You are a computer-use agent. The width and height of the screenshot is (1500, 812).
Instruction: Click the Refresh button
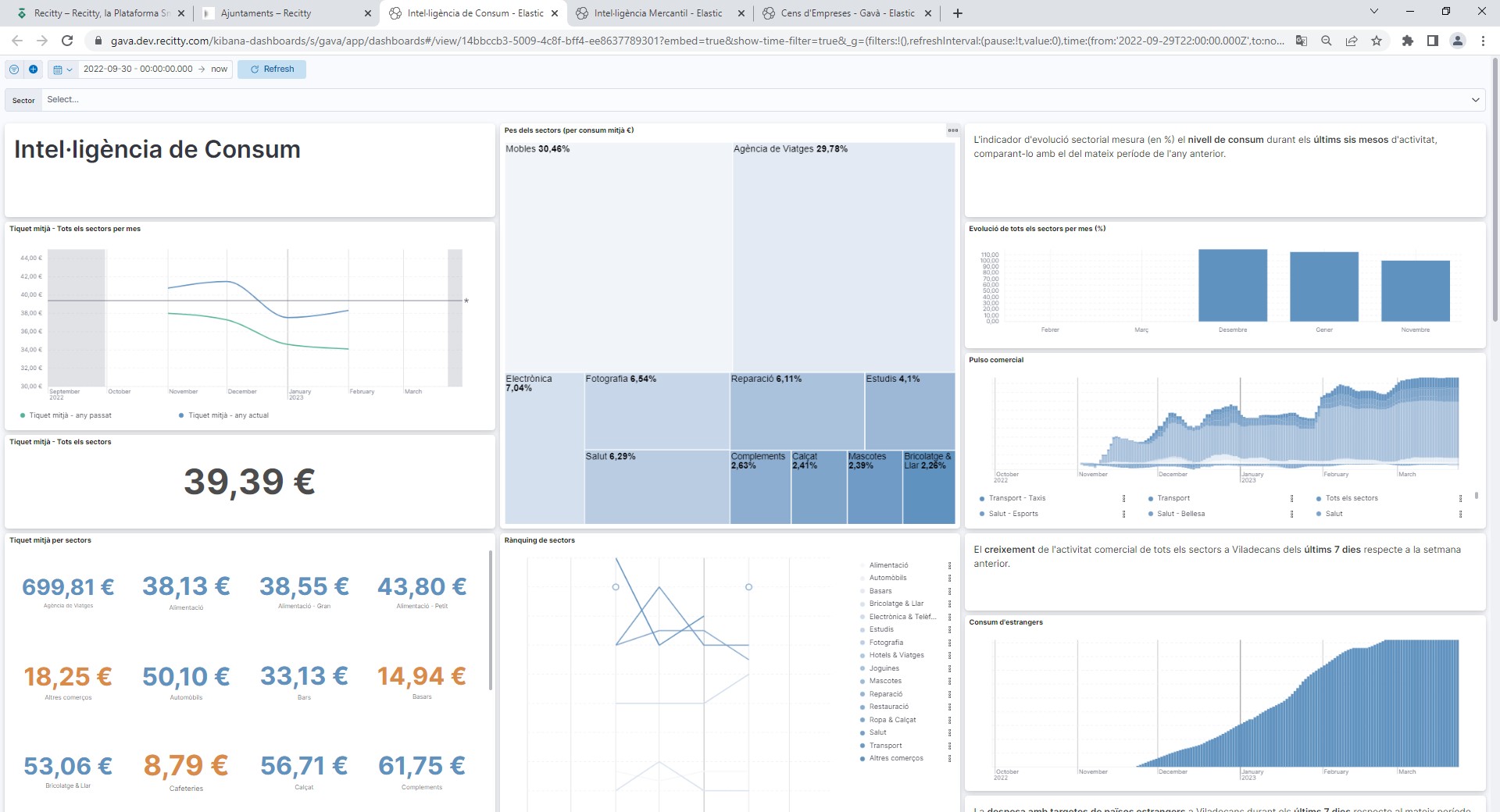pyautogui.click(x=272, y=69)
